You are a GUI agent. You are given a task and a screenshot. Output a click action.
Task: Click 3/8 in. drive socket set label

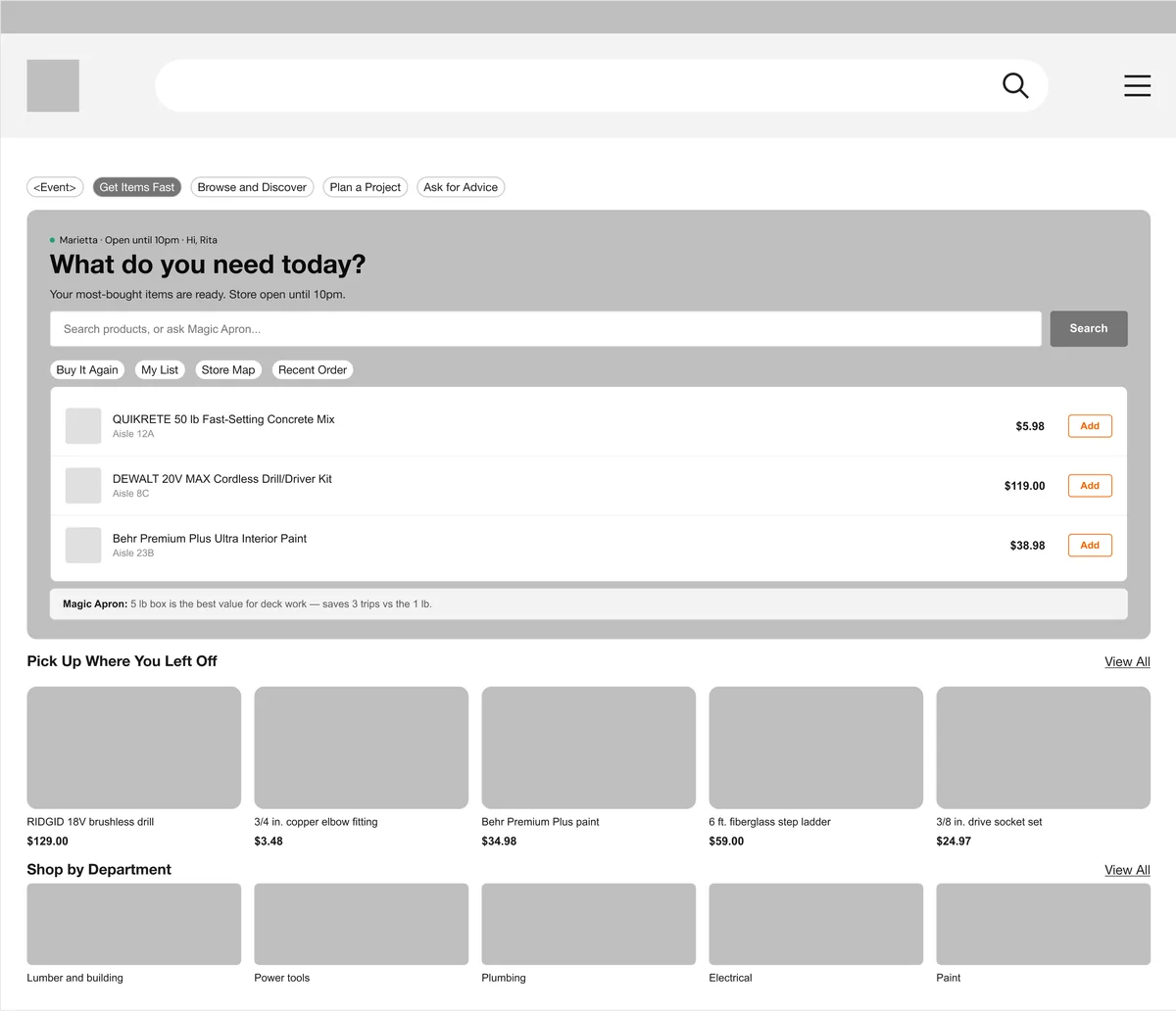[x=989, y=822]
